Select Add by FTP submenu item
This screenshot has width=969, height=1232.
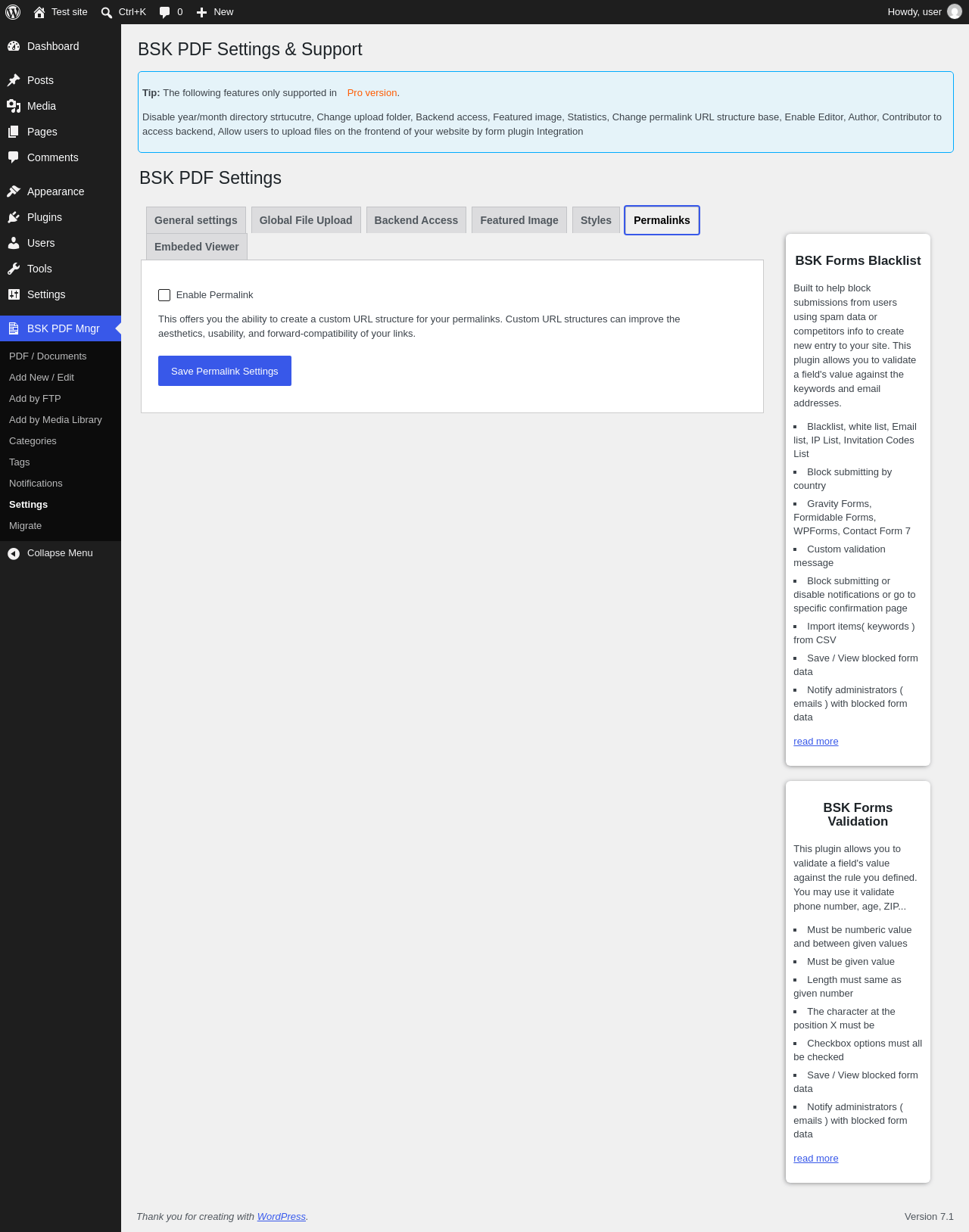tap(35, 399)
